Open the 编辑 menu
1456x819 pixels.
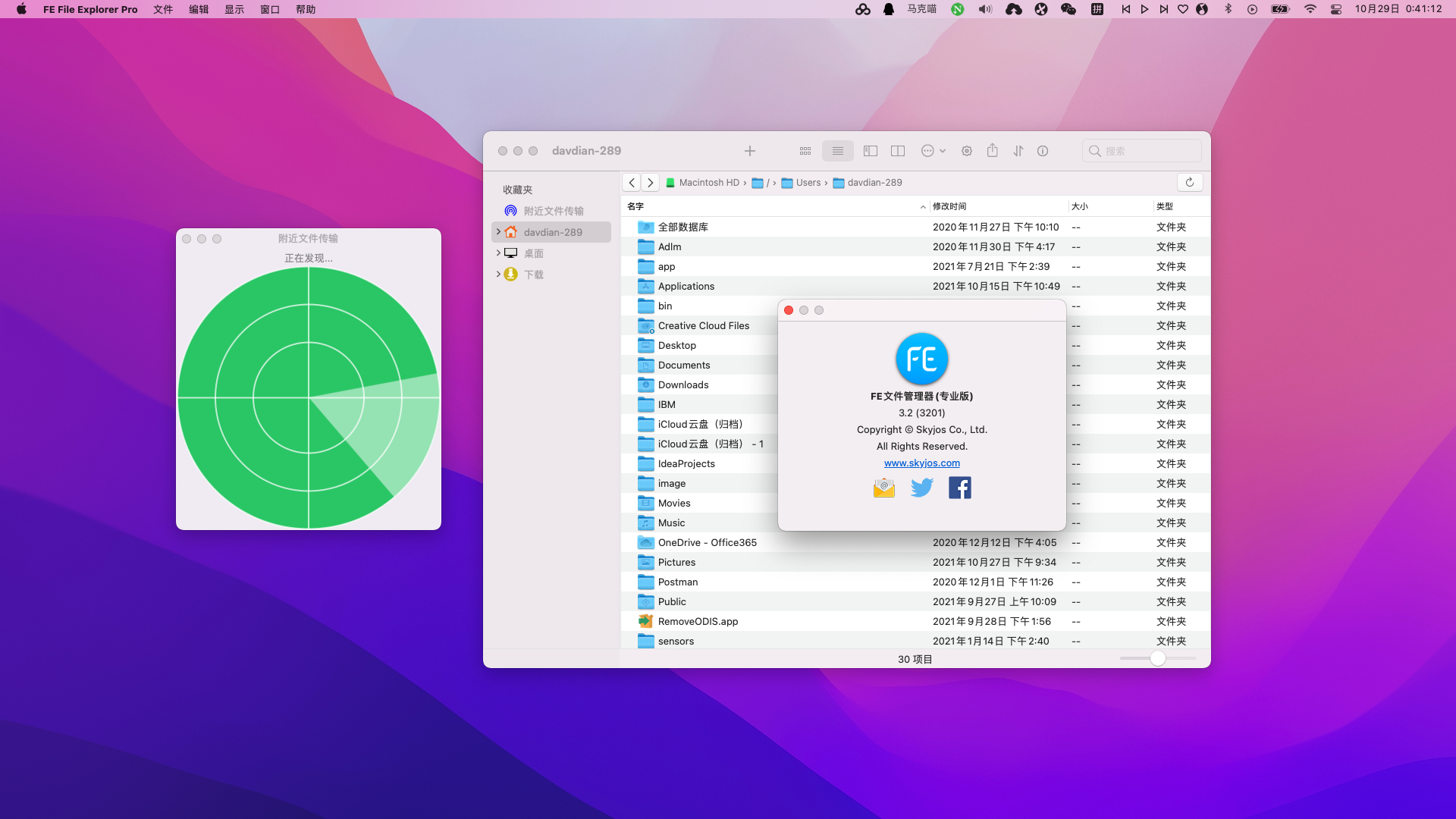tap(199, 9)
